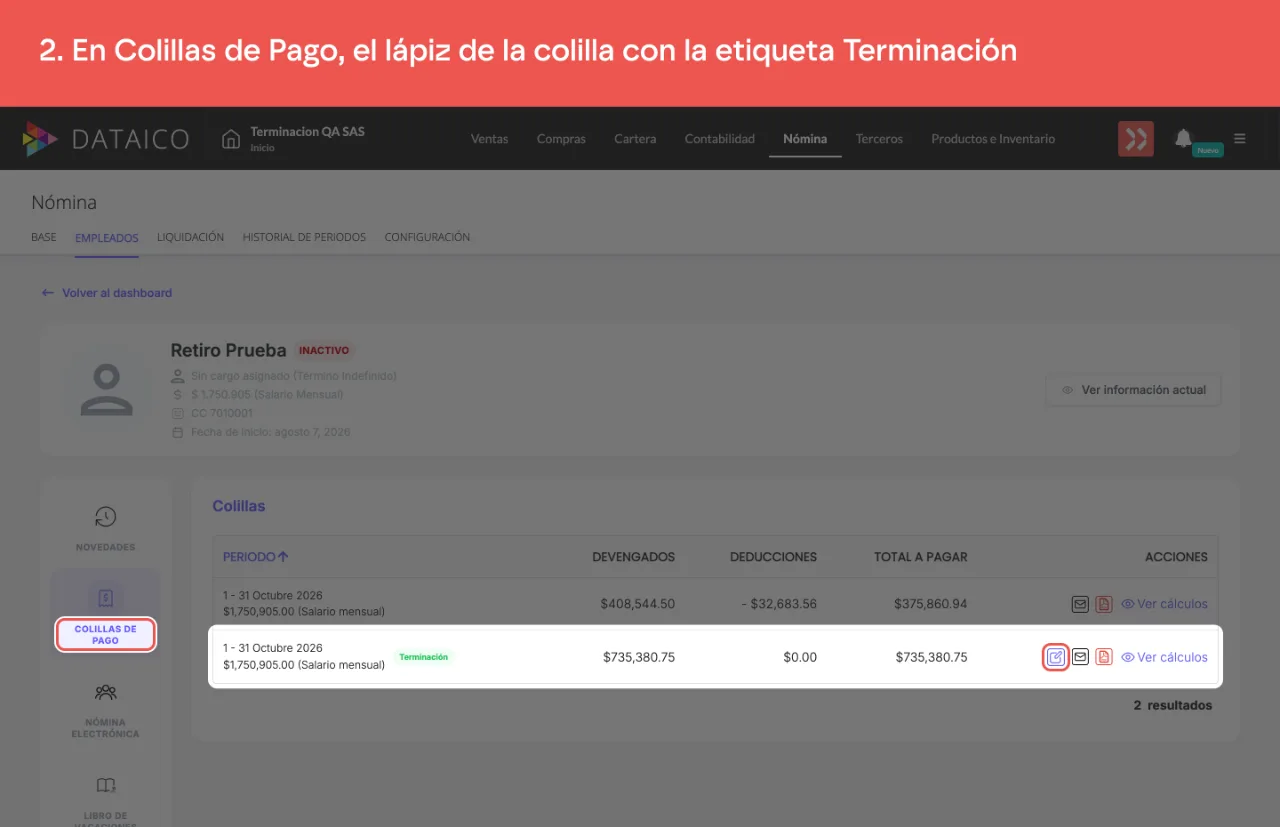Open the Ventas menu
Viewport: 1280px width, 827px height.
pos(490,139)
